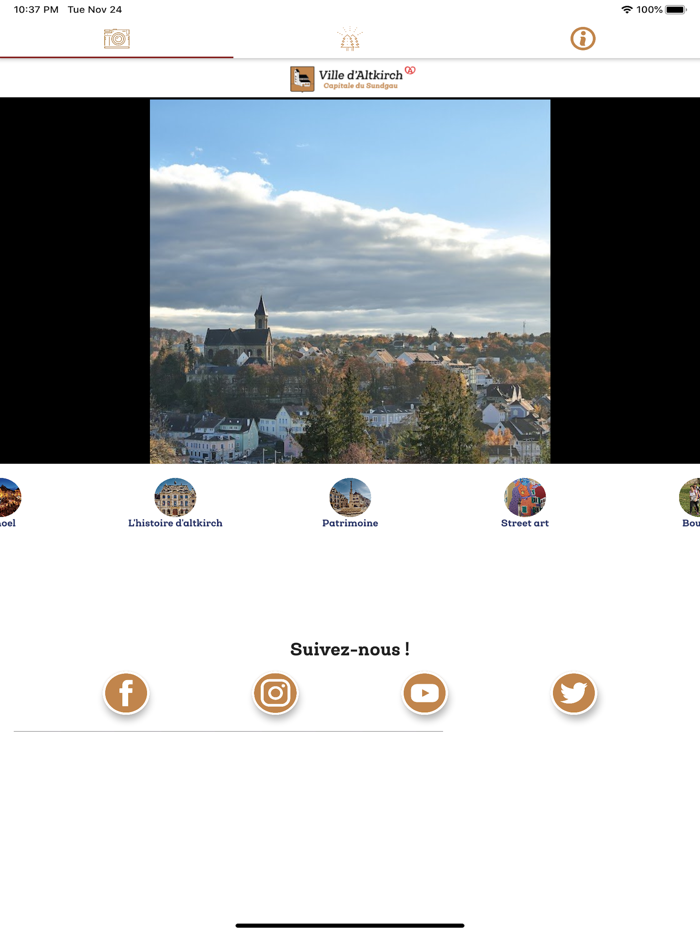The width and height of the screenshot is (700, 934).
Task: Open the camera photo tab
Action: [117, 39]
